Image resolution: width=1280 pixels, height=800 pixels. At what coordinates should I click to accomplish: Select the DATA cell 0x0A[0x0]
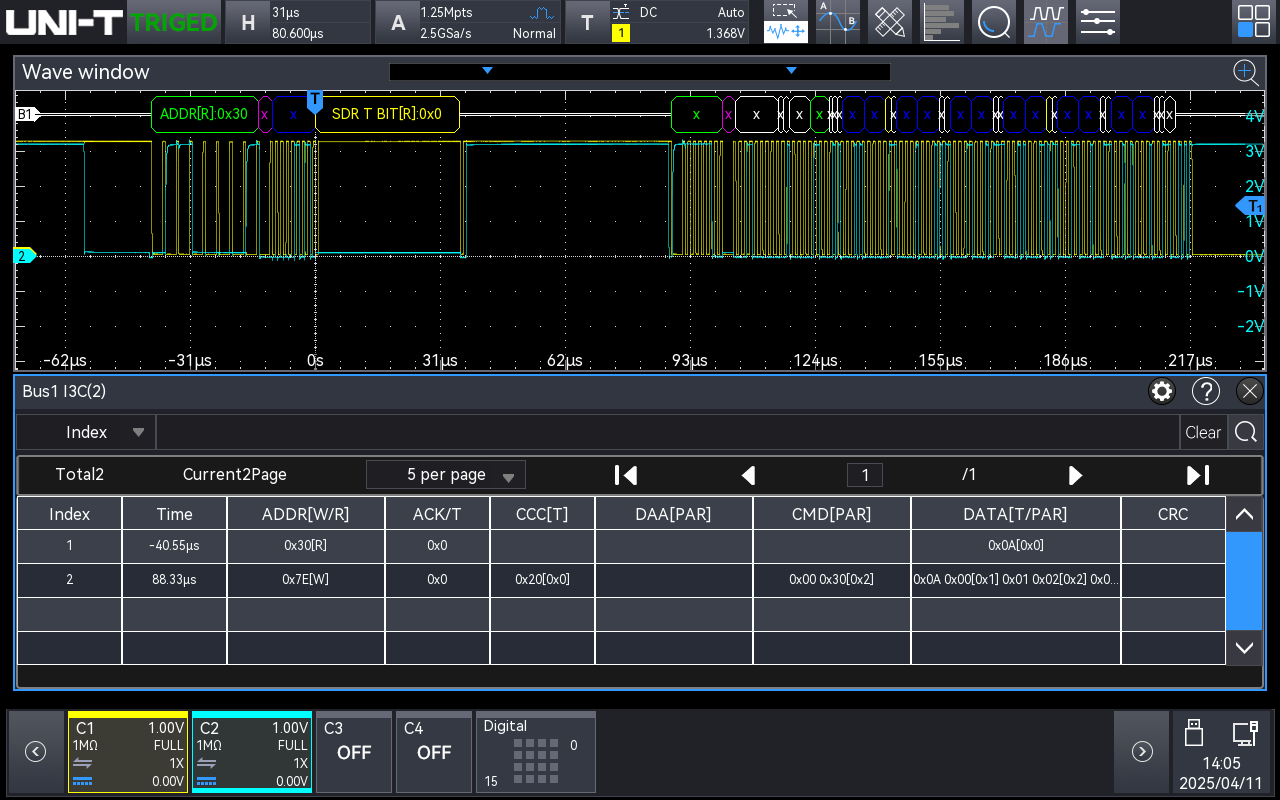(x=1016, y=546)
